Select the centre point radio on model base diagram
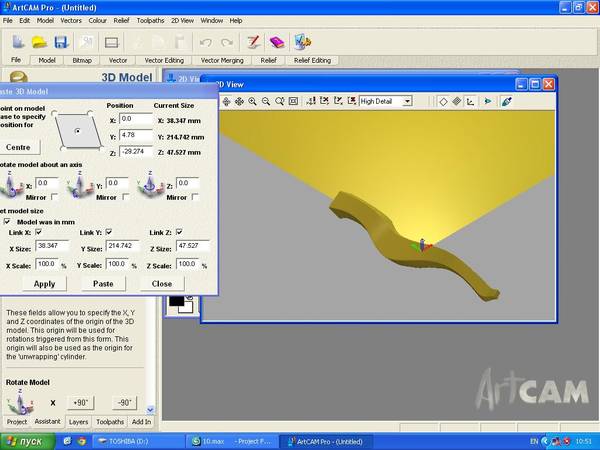This screenshot has width=600, height=450. 78,131
